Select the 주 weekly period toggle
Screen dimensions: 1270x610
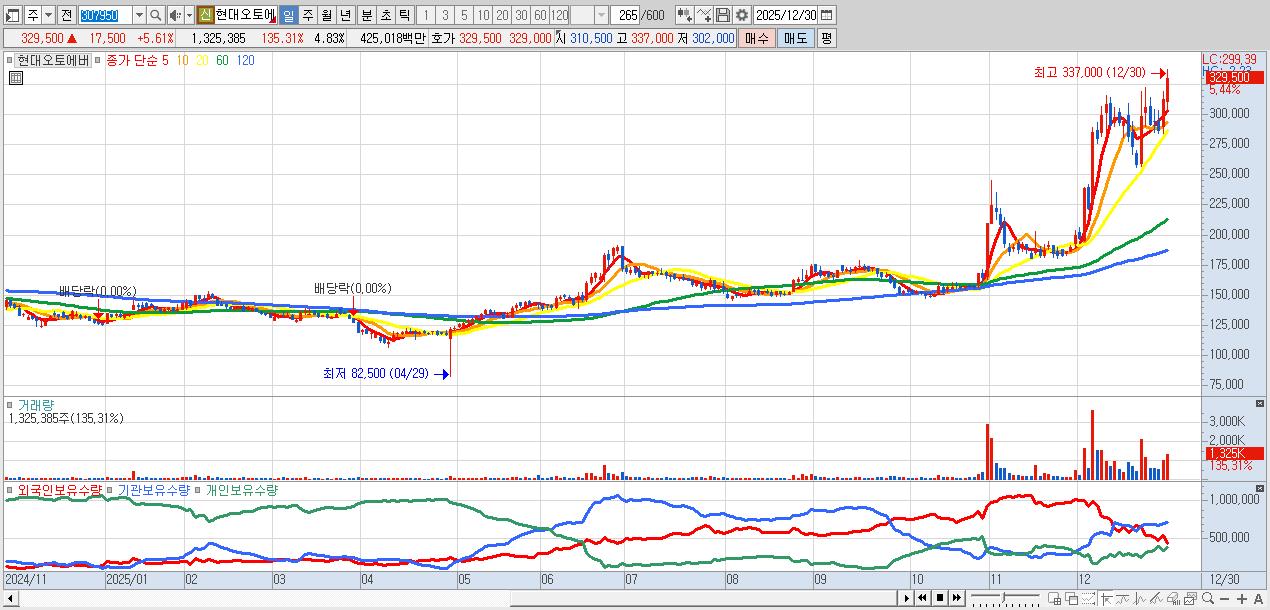tap(307, 15)
